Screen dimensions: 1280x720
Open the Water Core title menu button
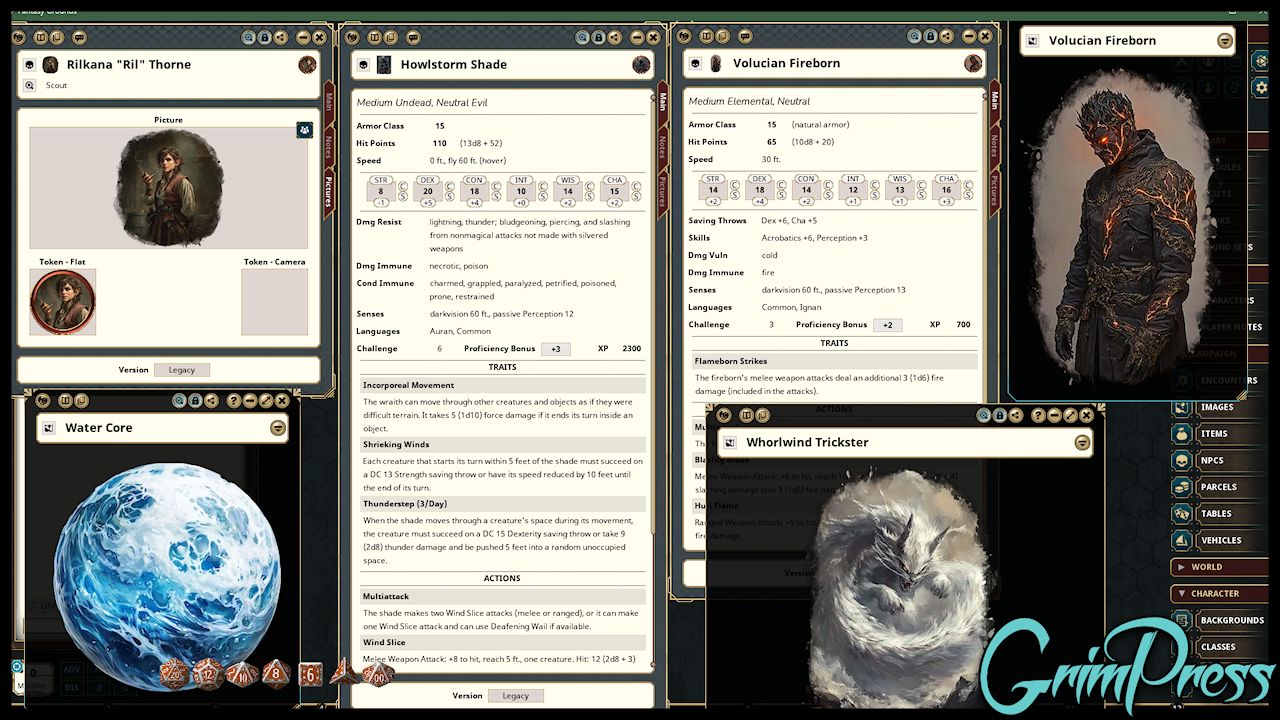(x=278, y=428)
